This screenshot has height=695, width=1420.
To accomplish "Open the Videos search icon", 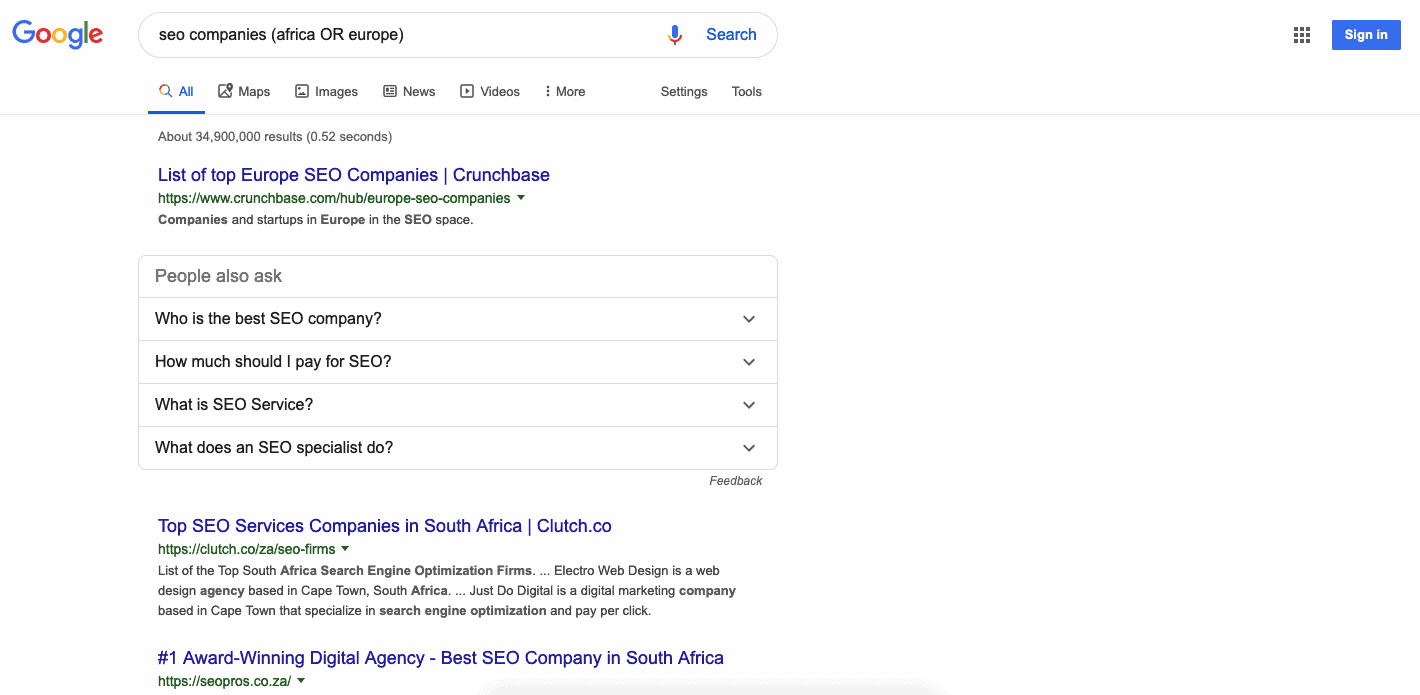I will (466, 91).
